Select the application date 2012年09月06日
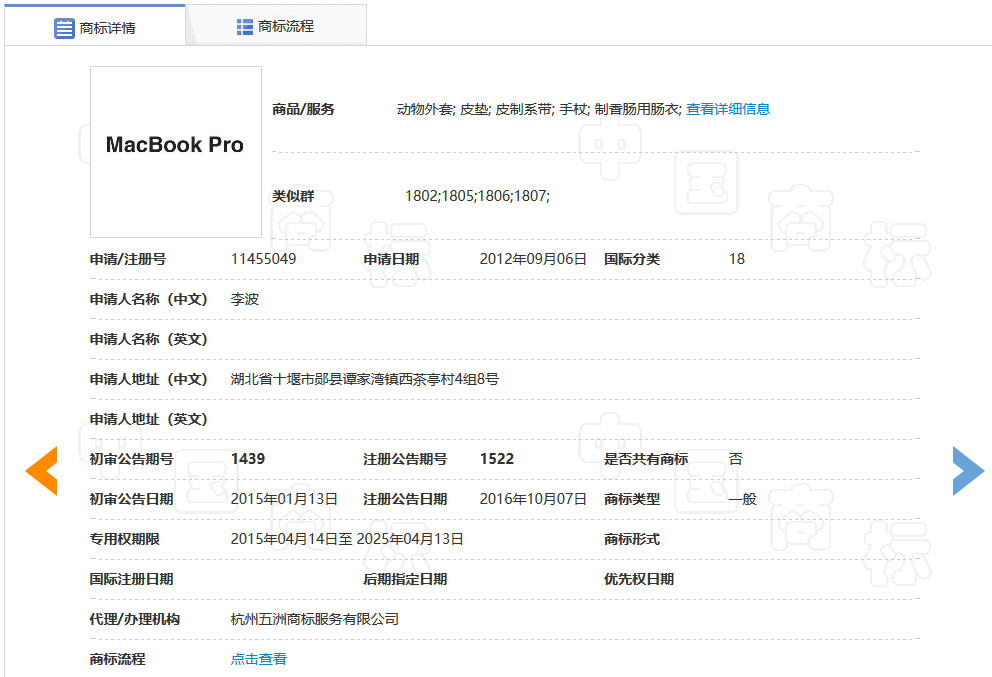This screenshot has height=677, width=992. click(533, 259)
